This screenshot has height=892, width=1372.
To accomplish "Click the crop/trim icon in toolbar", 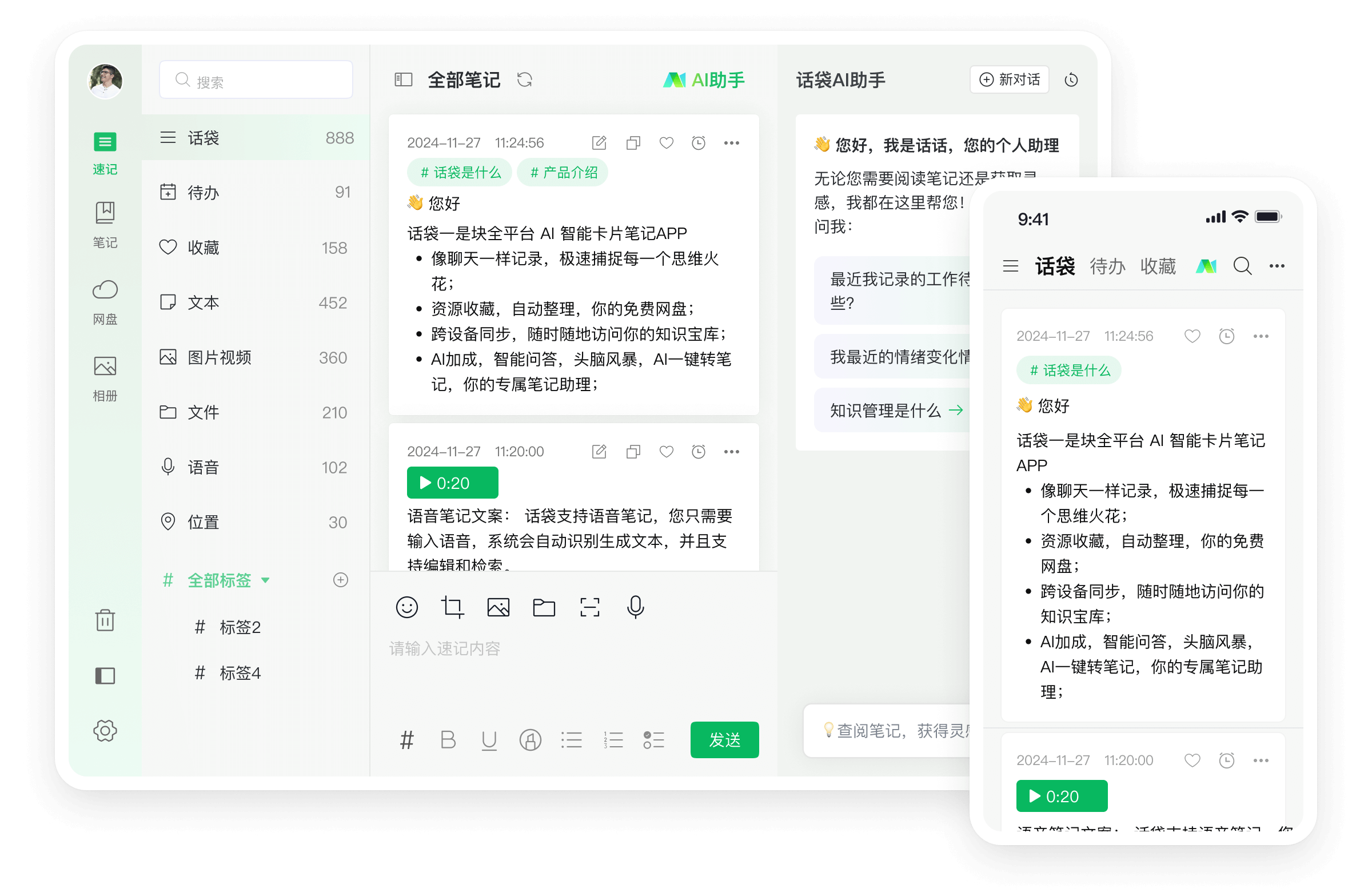I will (451, 606).
